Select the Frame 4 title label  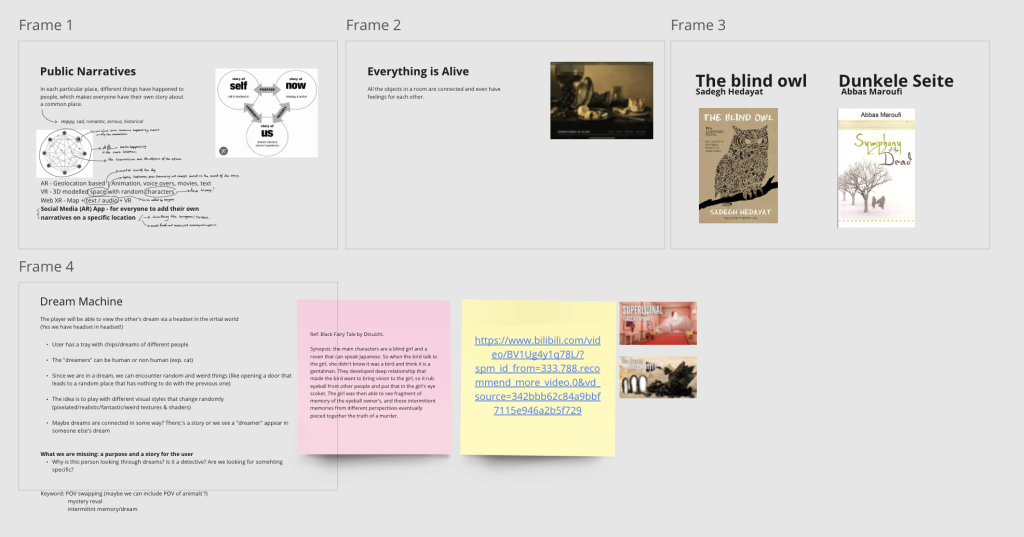46,267
